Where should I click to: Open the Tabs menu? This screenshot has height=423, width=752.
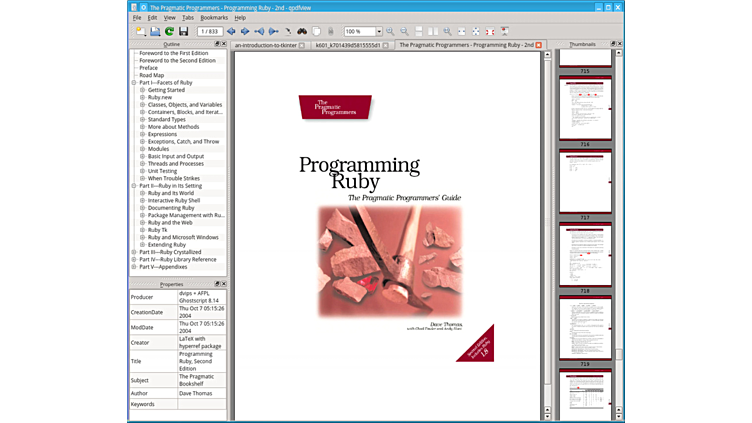pos(188,18)
